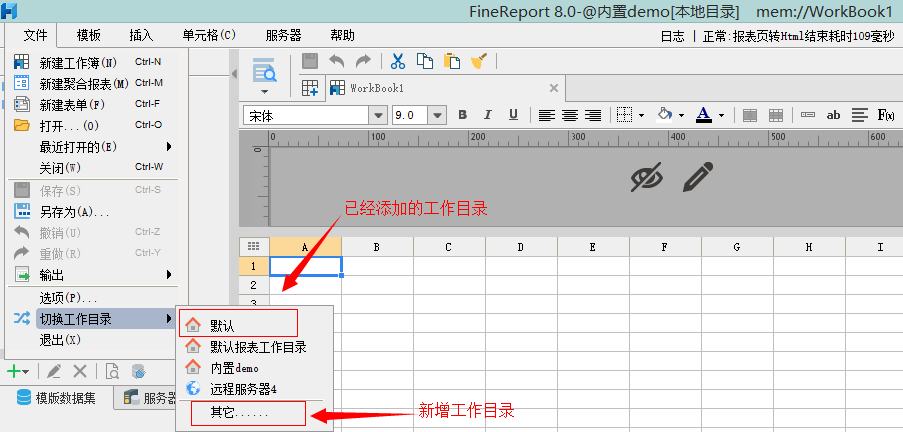The image size is (903, 432).
Task: Click the insert widget field icon
Action: point(808,115)
